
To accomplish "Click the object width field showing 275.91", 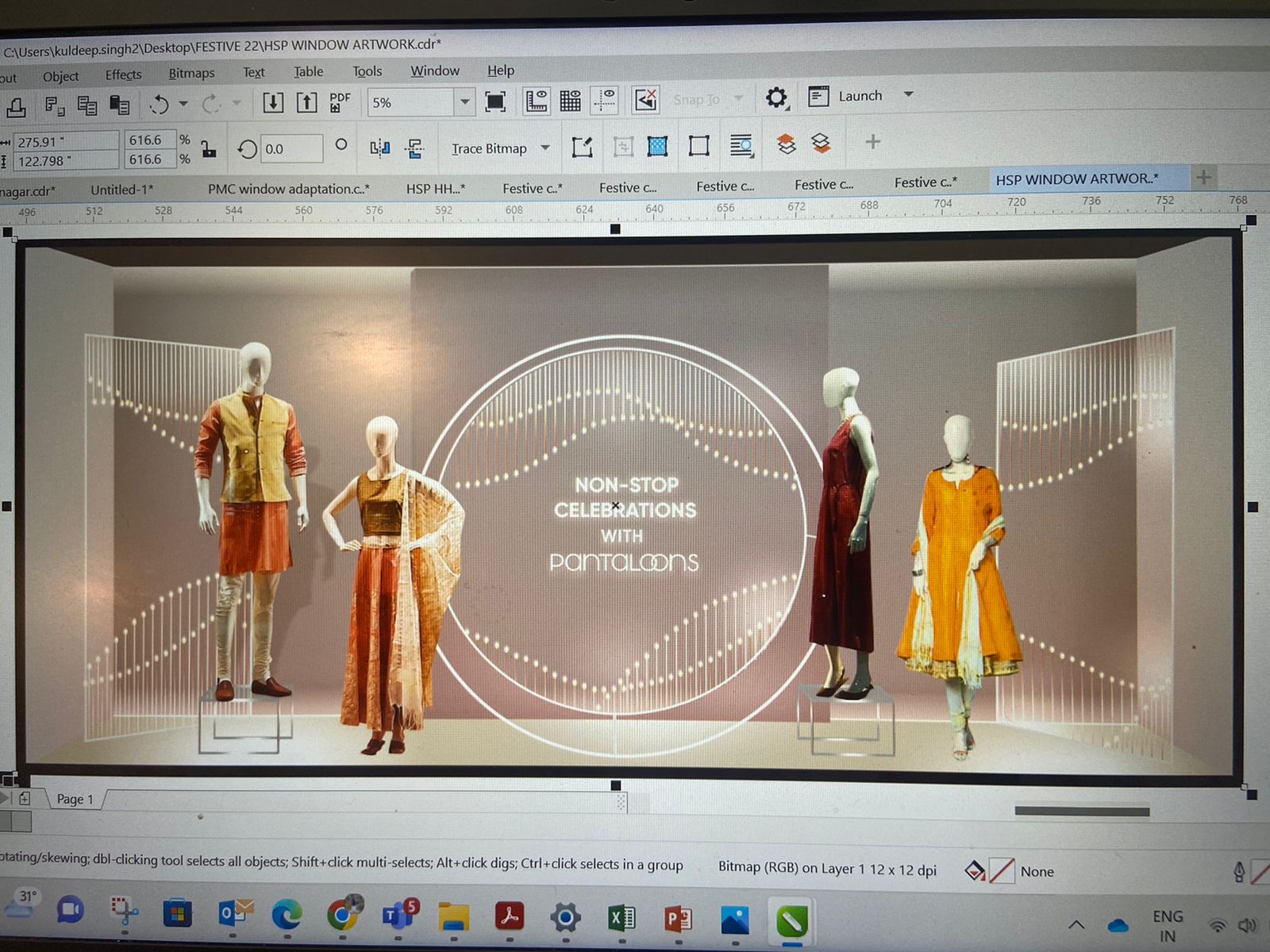I will pos(66,142).
